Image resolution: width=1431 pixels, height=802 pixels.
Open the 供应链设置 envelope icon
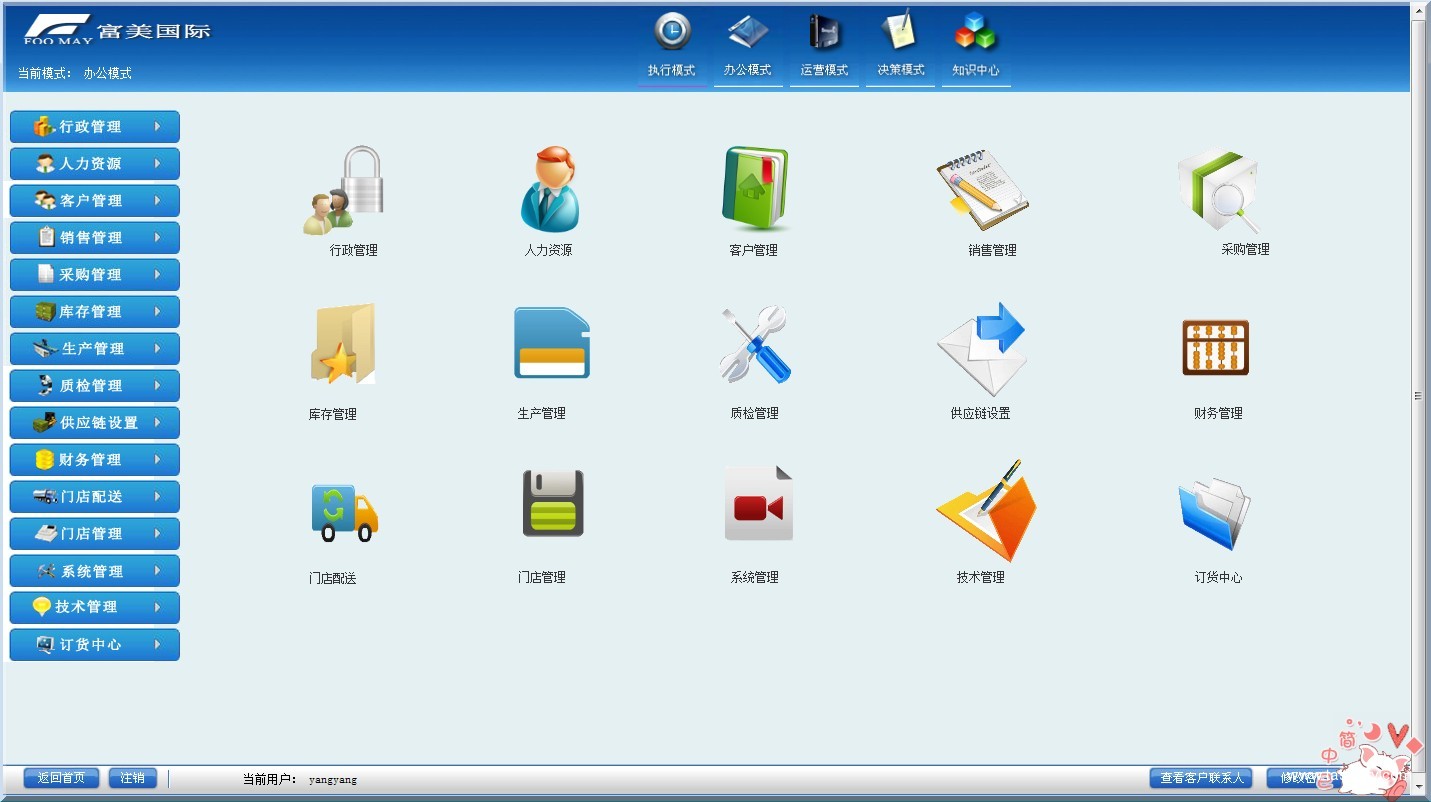982,349
